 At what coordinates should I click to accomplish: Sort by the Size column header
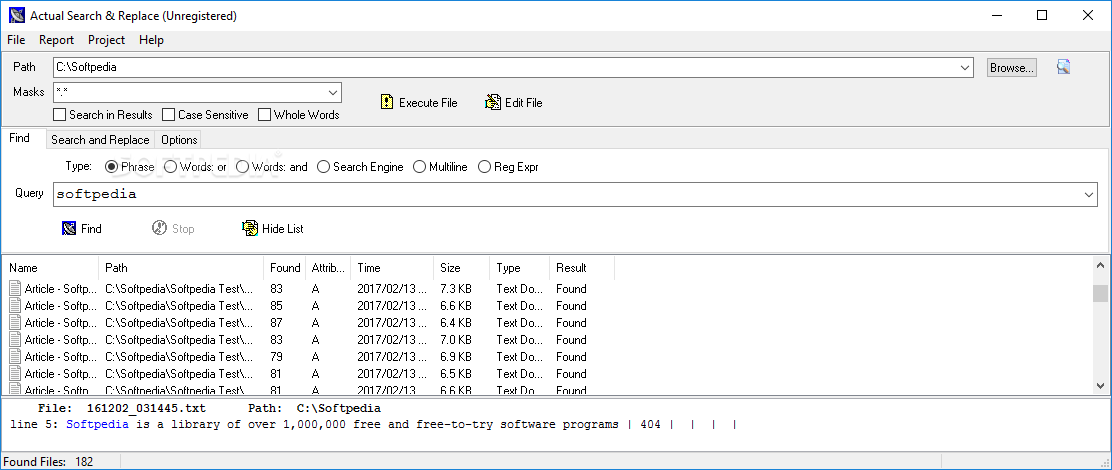point(462,268)
